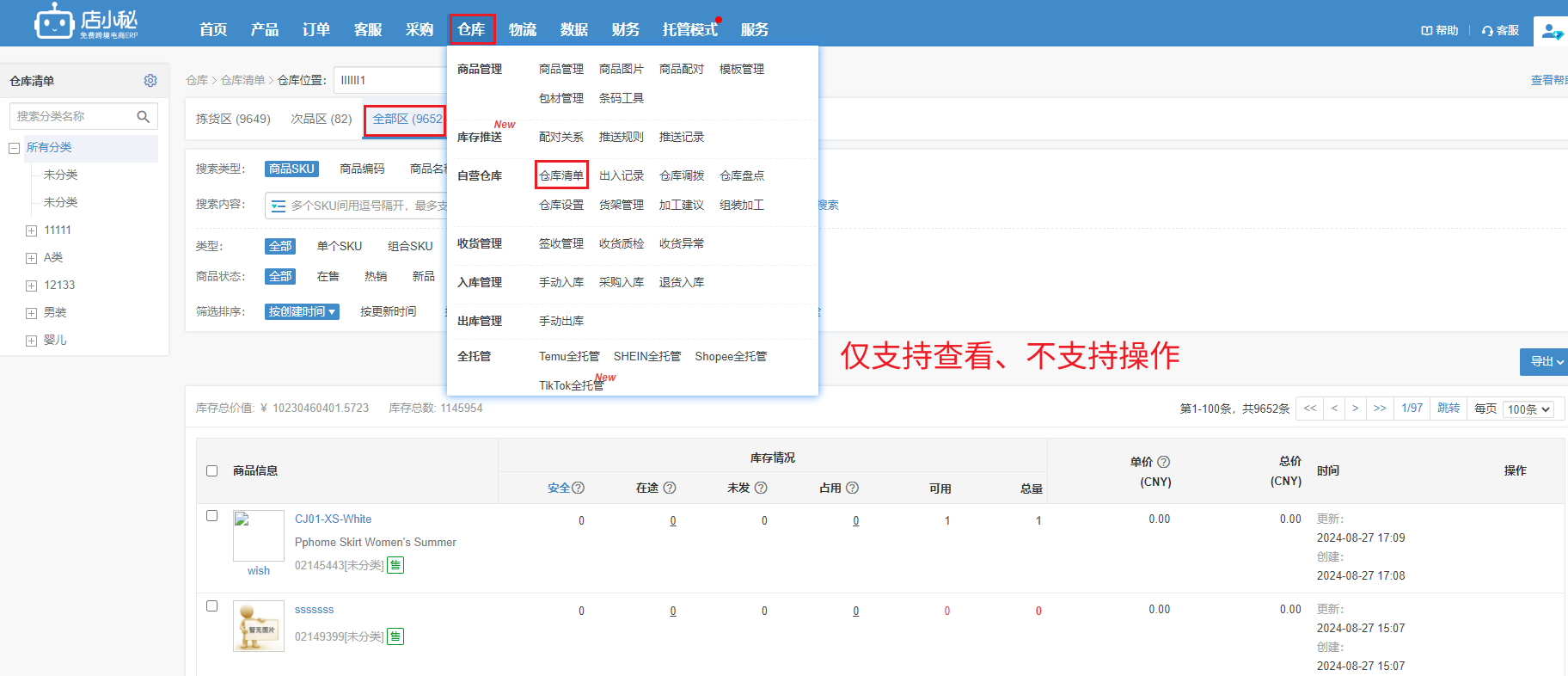Image resolution: width=1568 pixels, height=676 pixels.
Task: Expand the 12133 category node
Action: [x=31, y=286]
